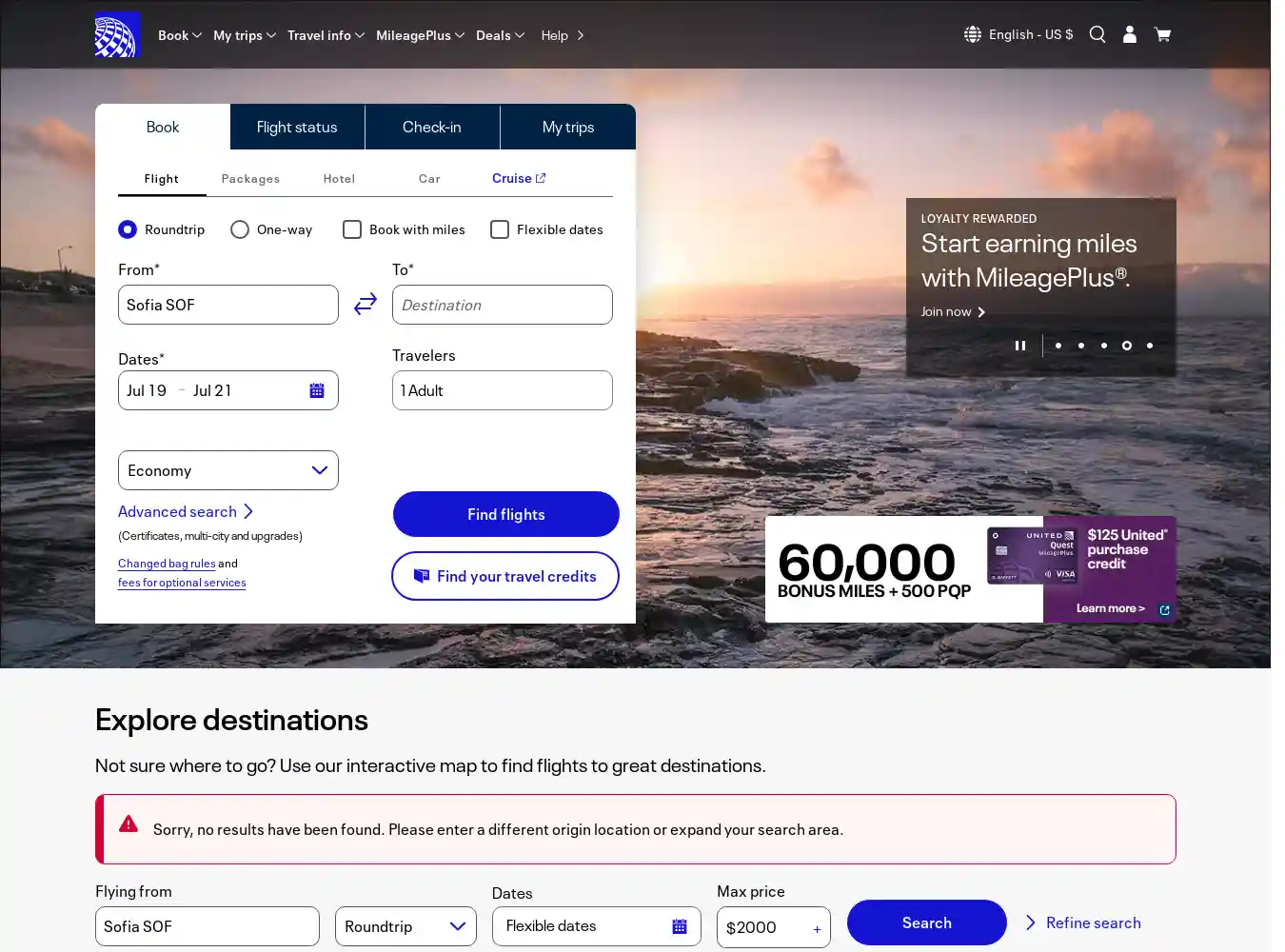This screenshot has width=1285, height=952.
Task: Open the Changed bag rules link
Action: pyautogui.click(x=167, y=564)
